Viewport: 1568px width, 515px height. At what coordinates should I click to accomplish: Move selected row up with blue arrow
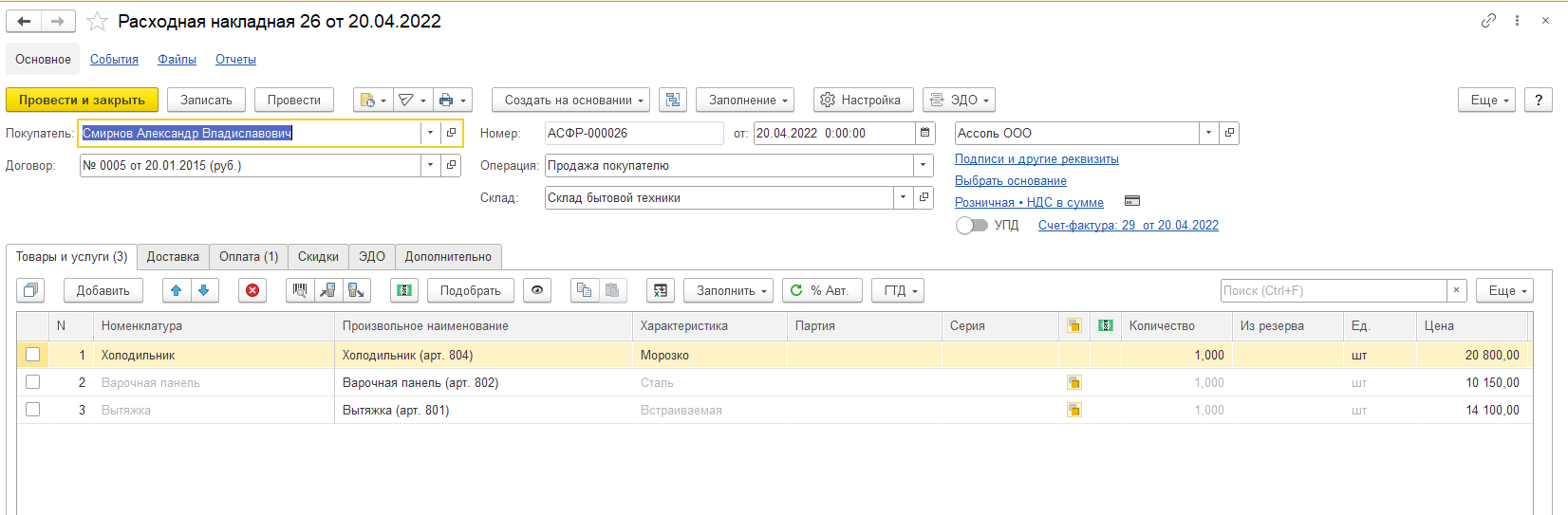pos(177,290)
